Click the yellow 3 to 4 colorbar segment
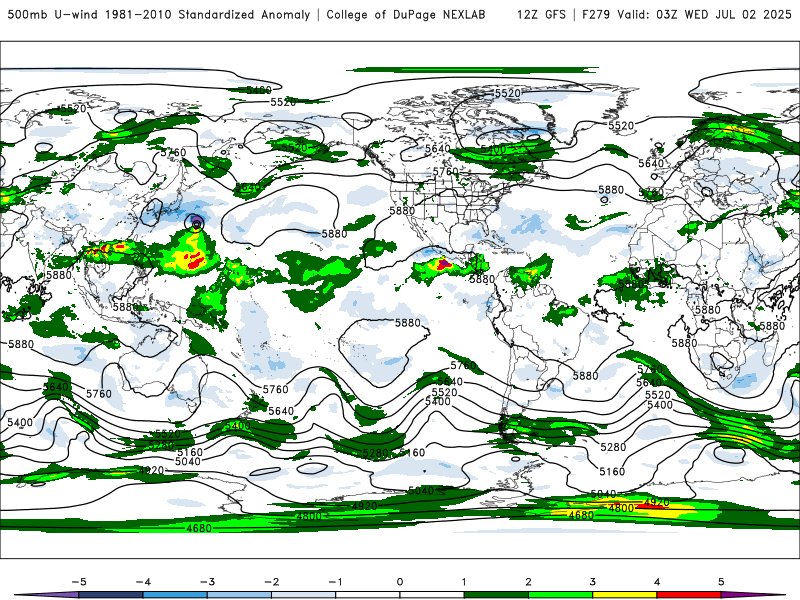This screenshot has width=800, height=600. click(624, 595)
